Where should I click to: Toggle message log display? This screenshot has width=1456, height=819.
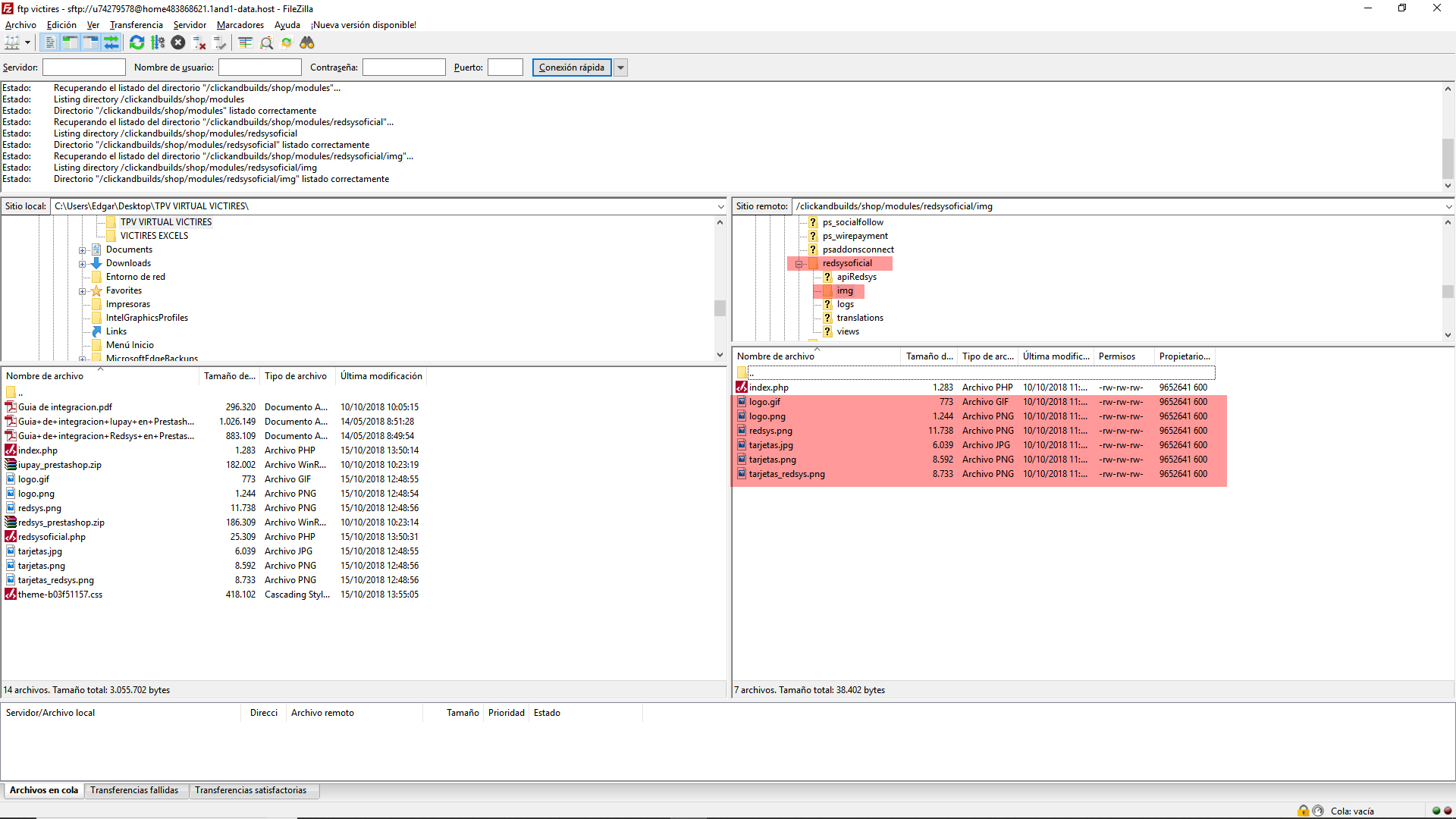[x=50, y=43]
